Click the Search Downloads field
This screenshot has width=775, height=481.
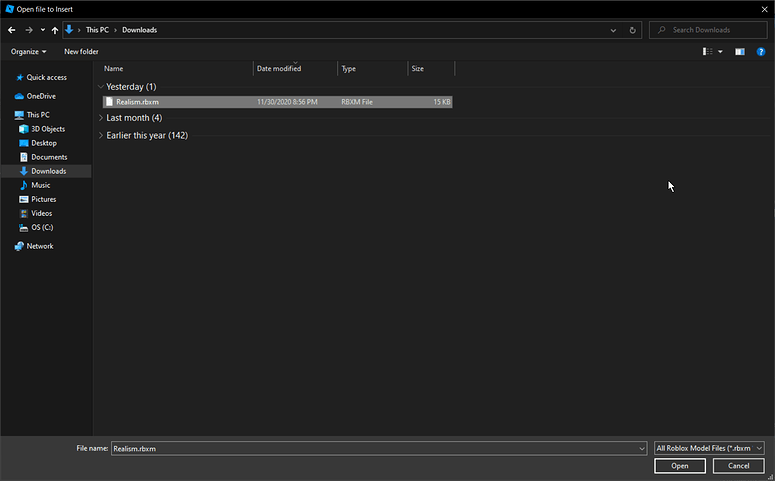[708, 30]
